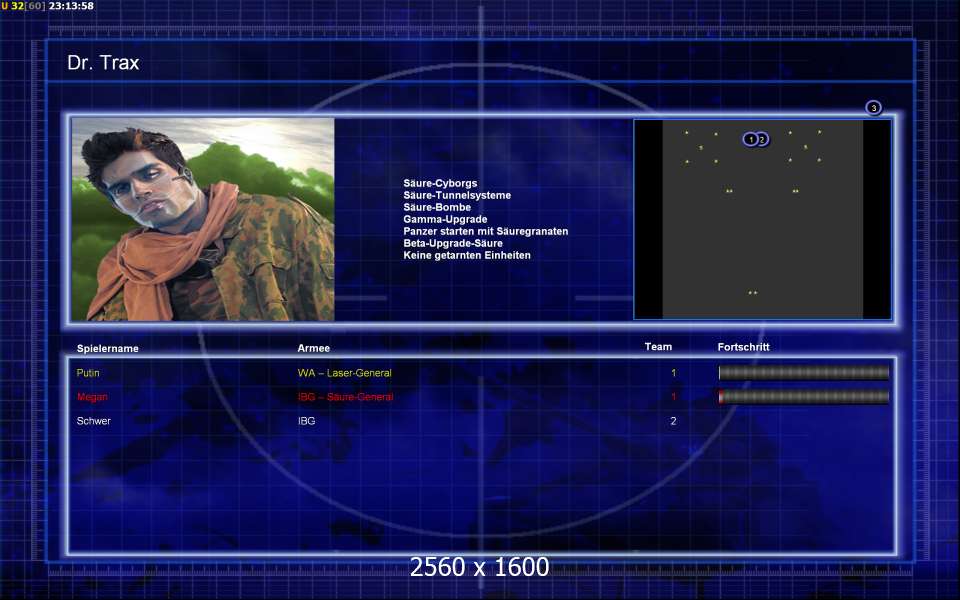
Task: Click the Dr. Trax general portrait
Action: pyautogui.click(x=203, y=219)
